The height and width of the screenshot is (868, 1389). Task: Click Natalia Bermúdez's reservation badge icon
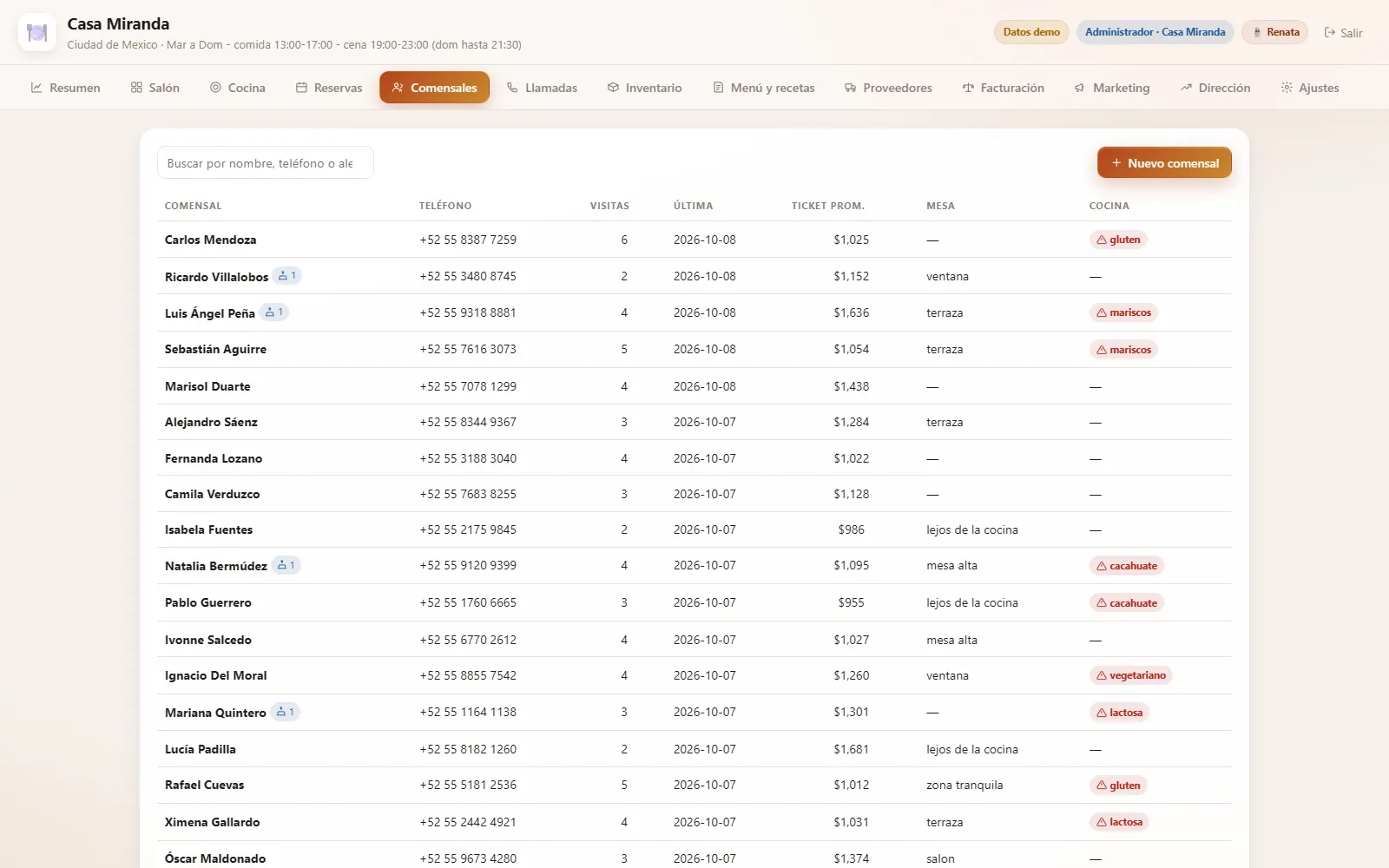[286, 565]
